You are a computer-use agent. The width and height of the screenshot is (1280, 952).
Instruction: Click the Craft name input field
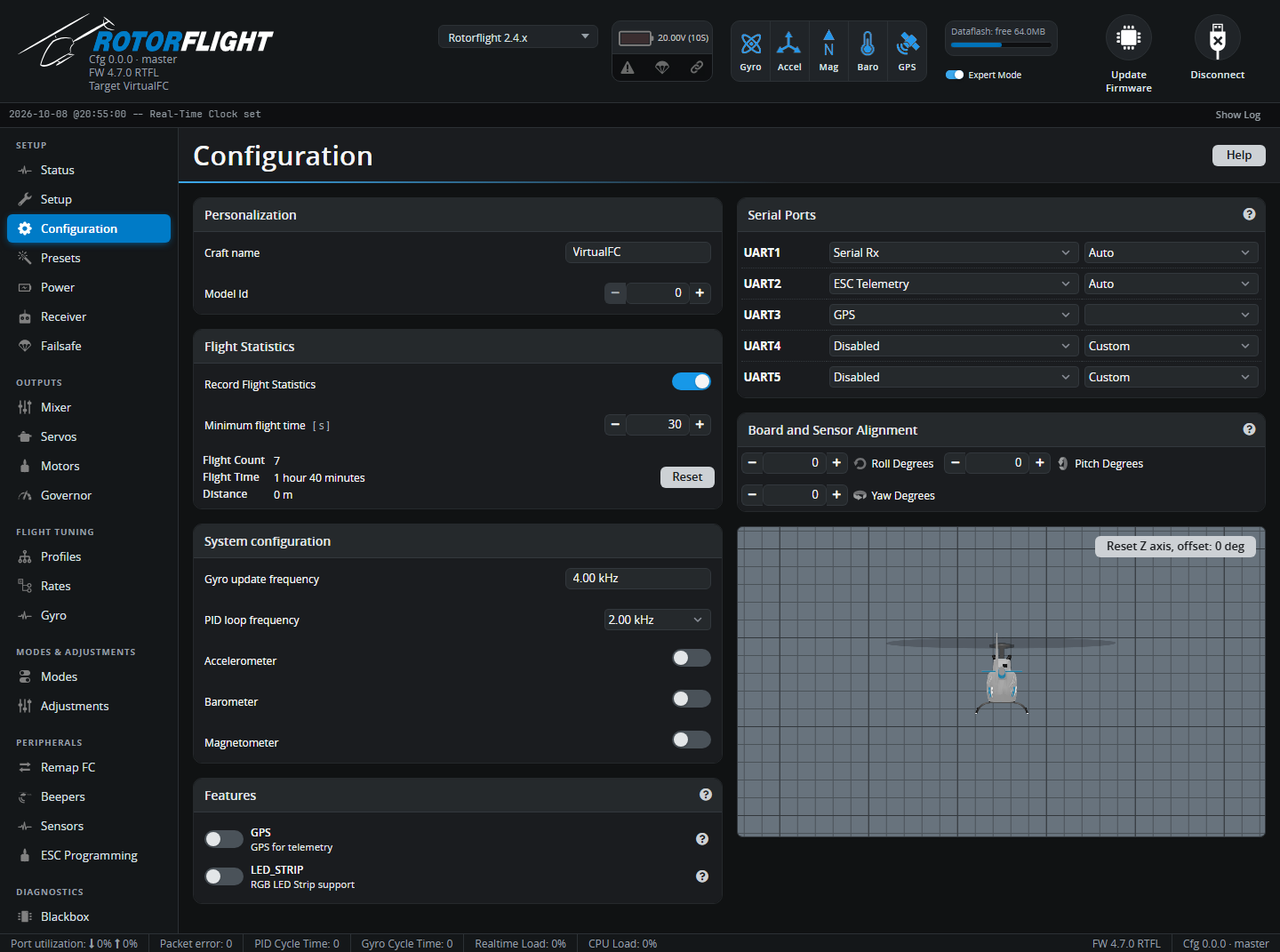638,252
